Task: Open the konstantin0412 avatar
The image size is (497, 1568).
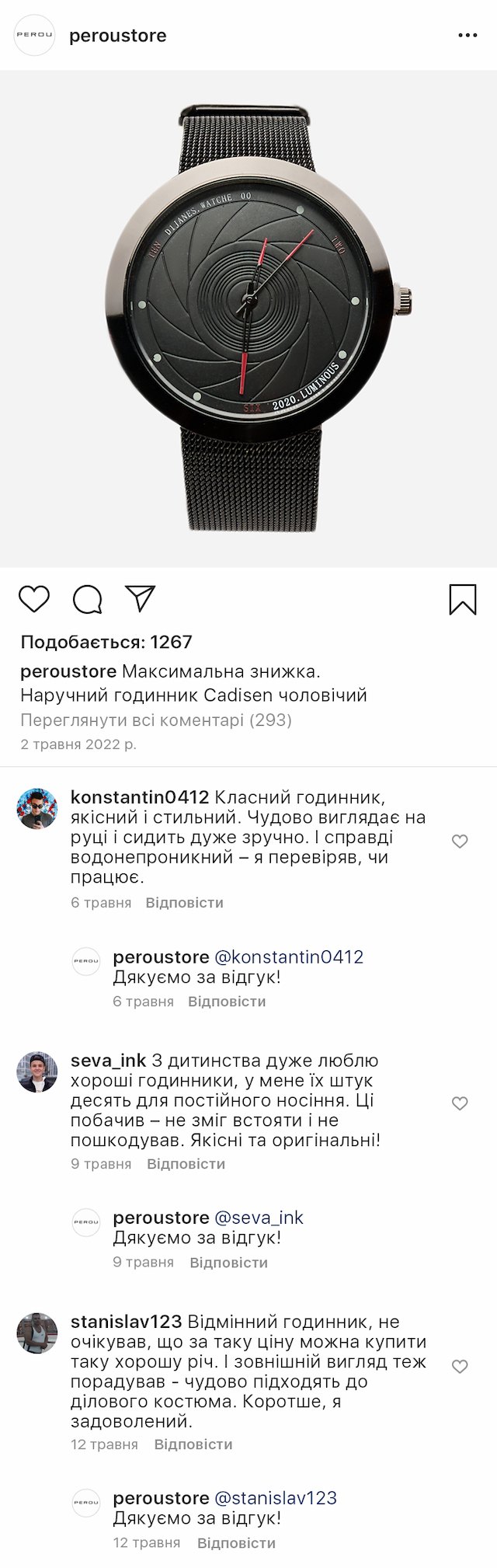Action: pos(37,808)
